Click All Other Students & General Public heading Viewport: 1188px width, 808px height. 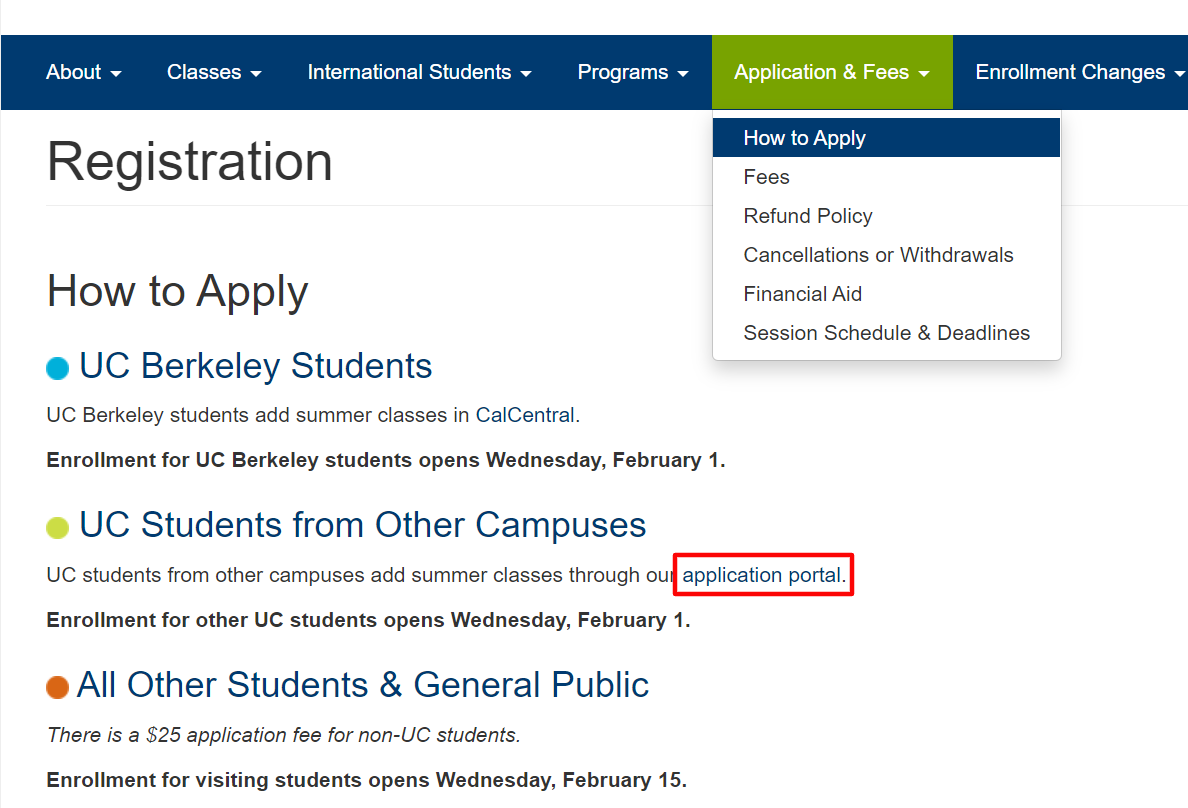363,685
